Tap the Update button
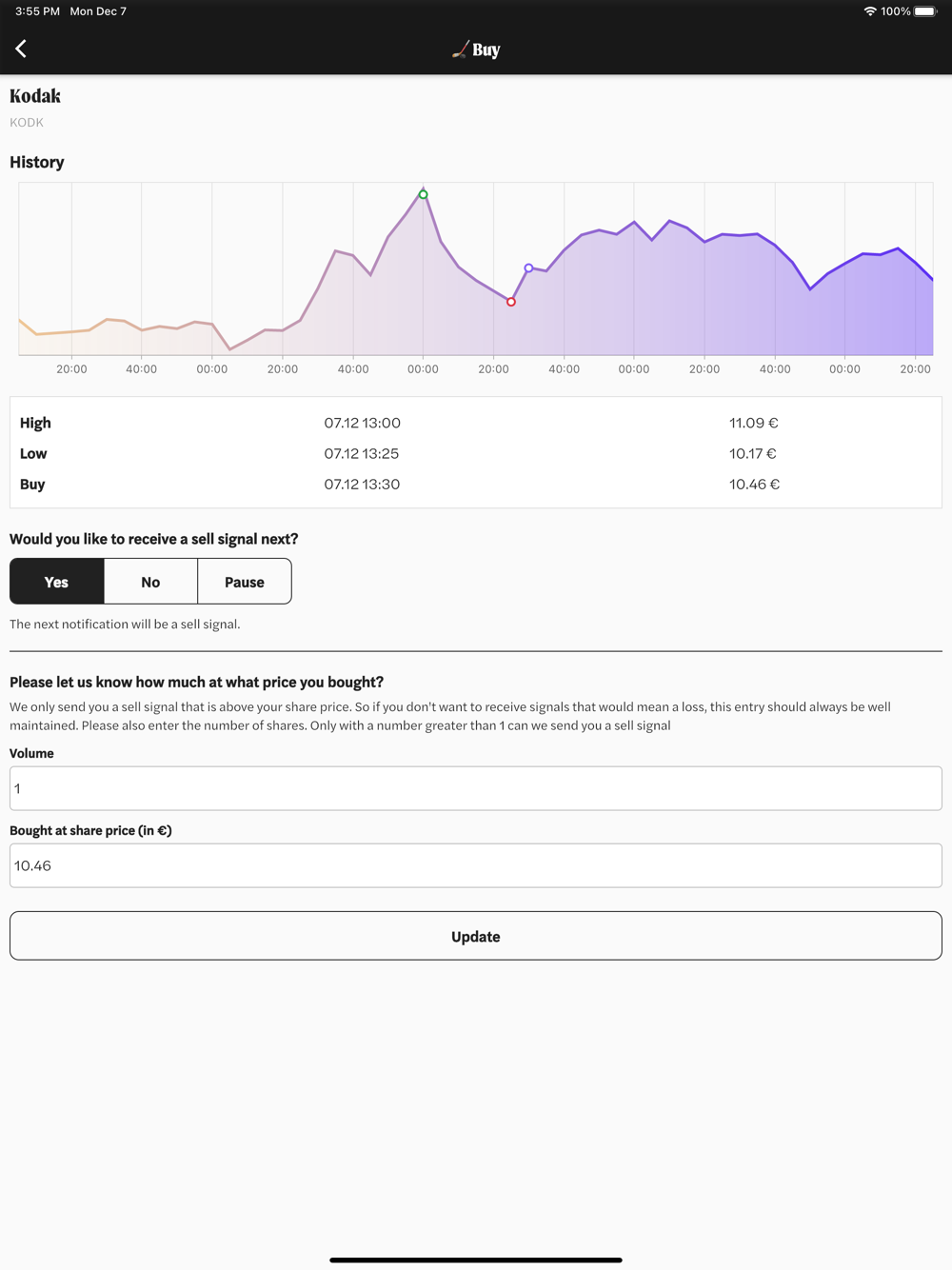Image resolution: width=952 pixels, height=1270 pixels. point(476,936)
